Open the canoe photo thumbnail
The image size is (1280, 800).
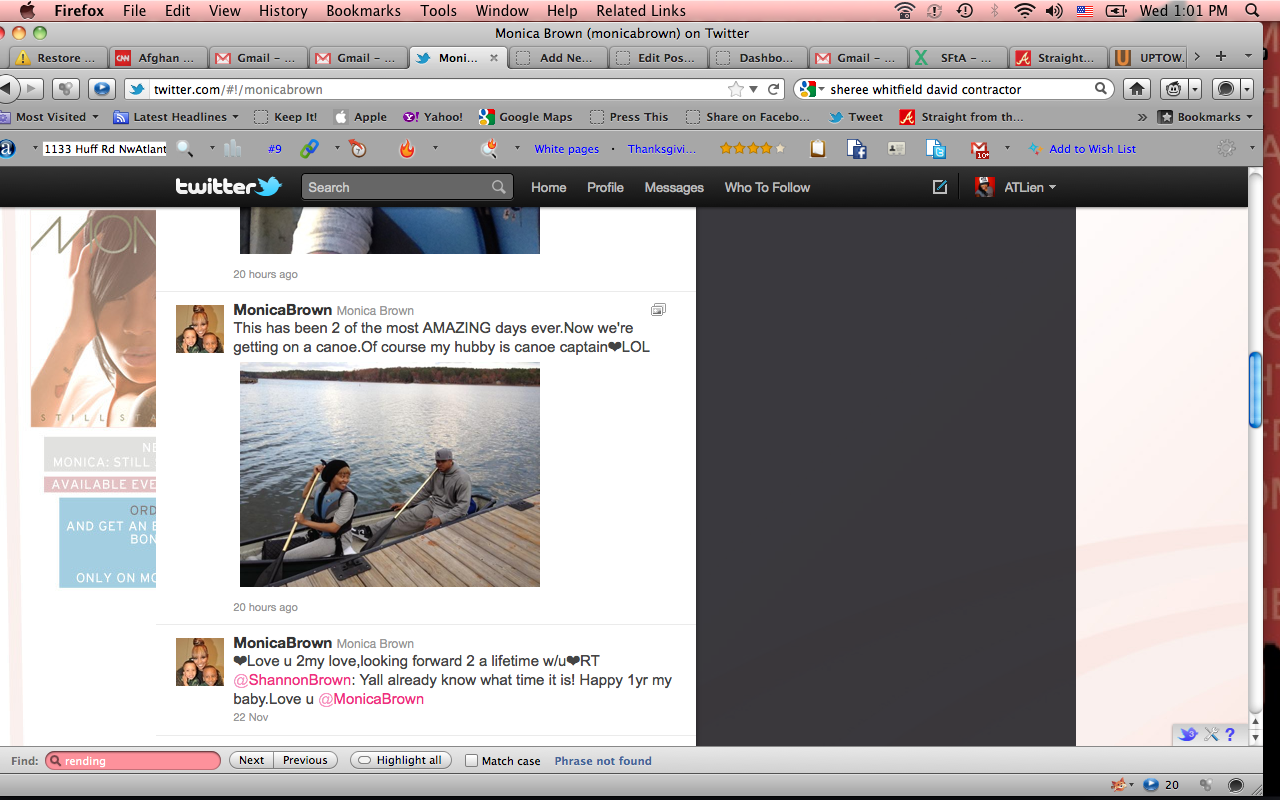389,474
